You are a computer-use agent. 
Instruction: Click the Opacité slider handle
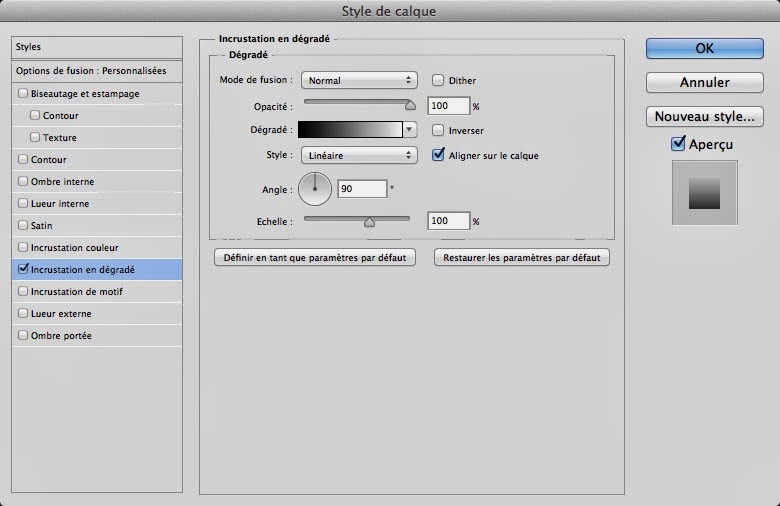click(410, 105)
